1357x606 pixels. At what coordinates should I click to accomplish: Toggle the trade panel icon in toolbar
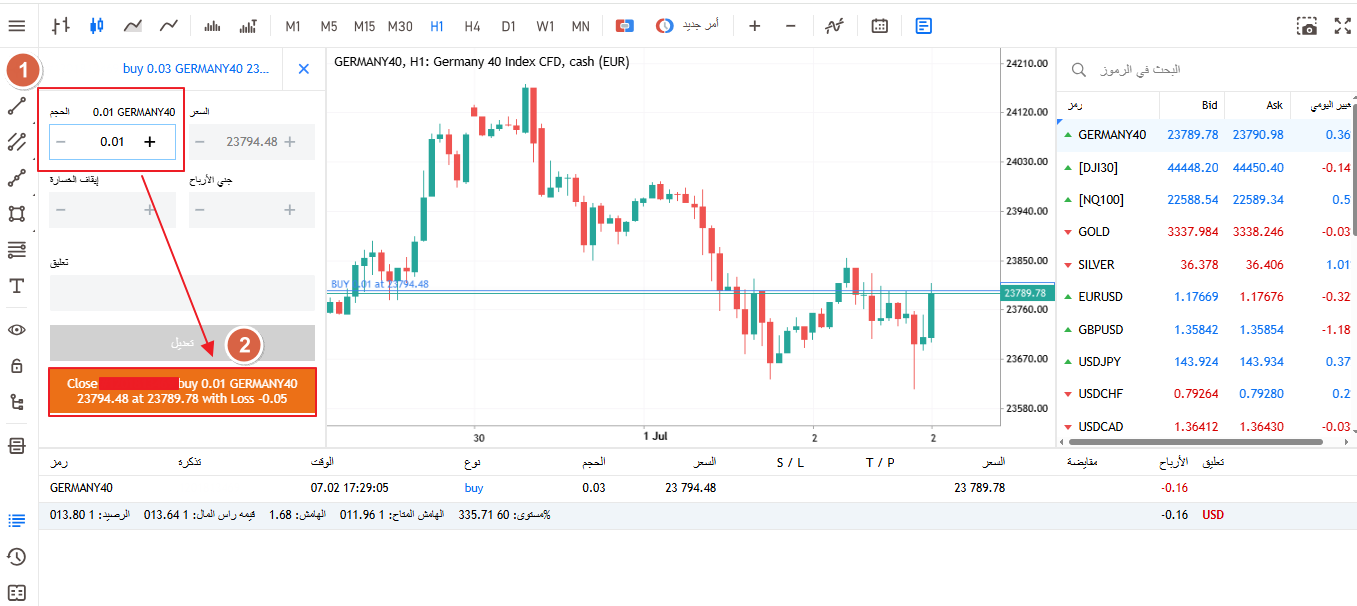click(x=923, y=25)
